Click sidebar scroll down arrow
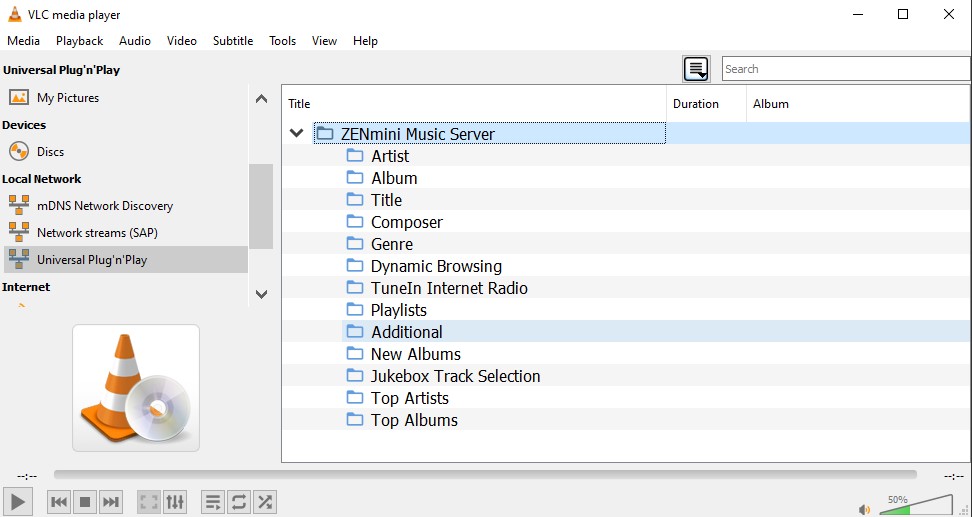Image resolution: width=972 pixels, height=517 pixels. (x=262, y=294)
